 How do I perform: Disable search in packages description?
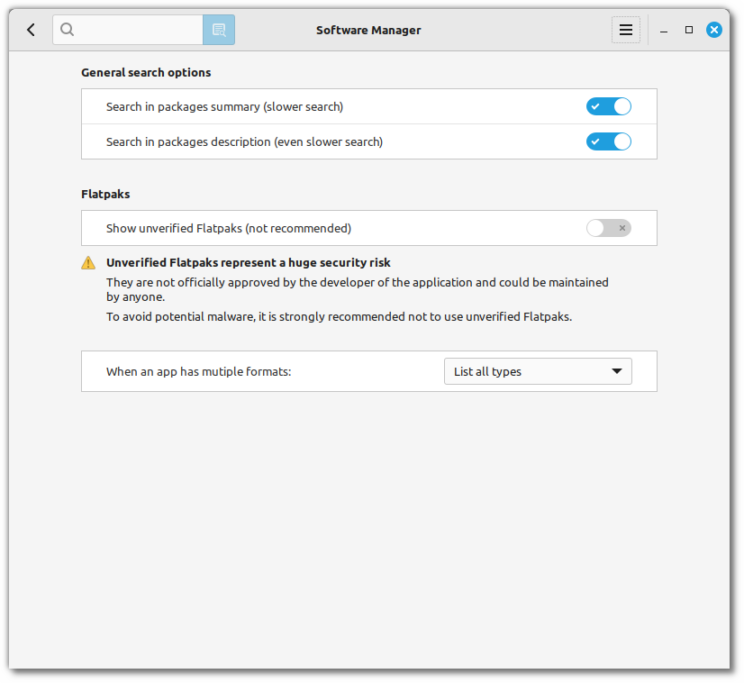pyautogui.click(x=608, y=142)
